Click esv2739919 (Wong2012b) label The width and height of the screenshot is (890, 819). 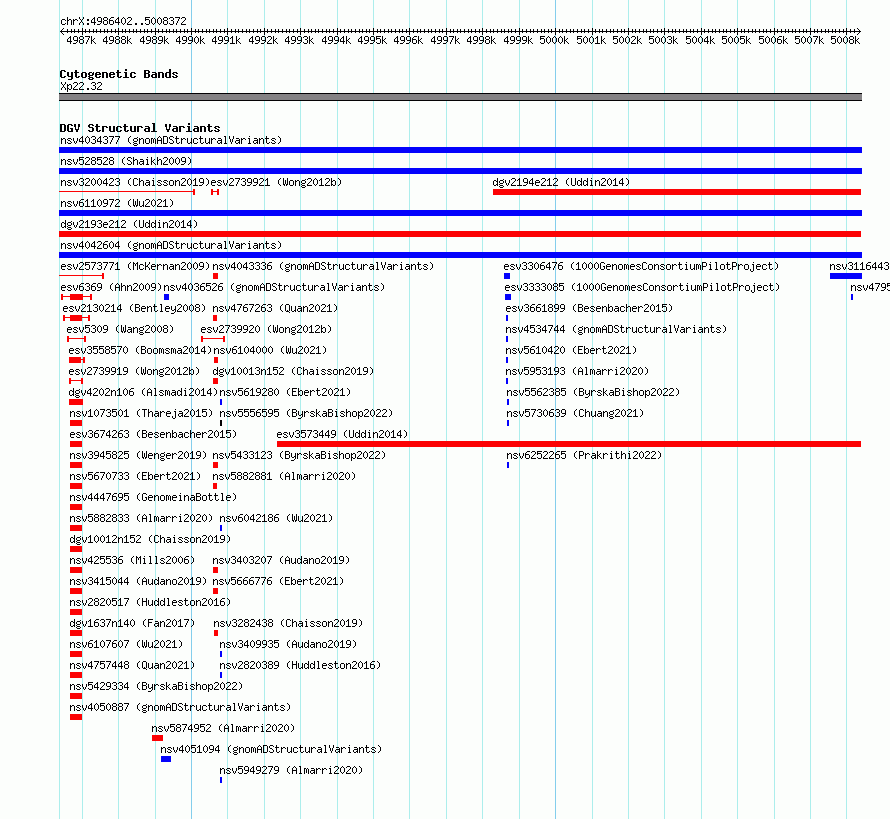point(134,371)
